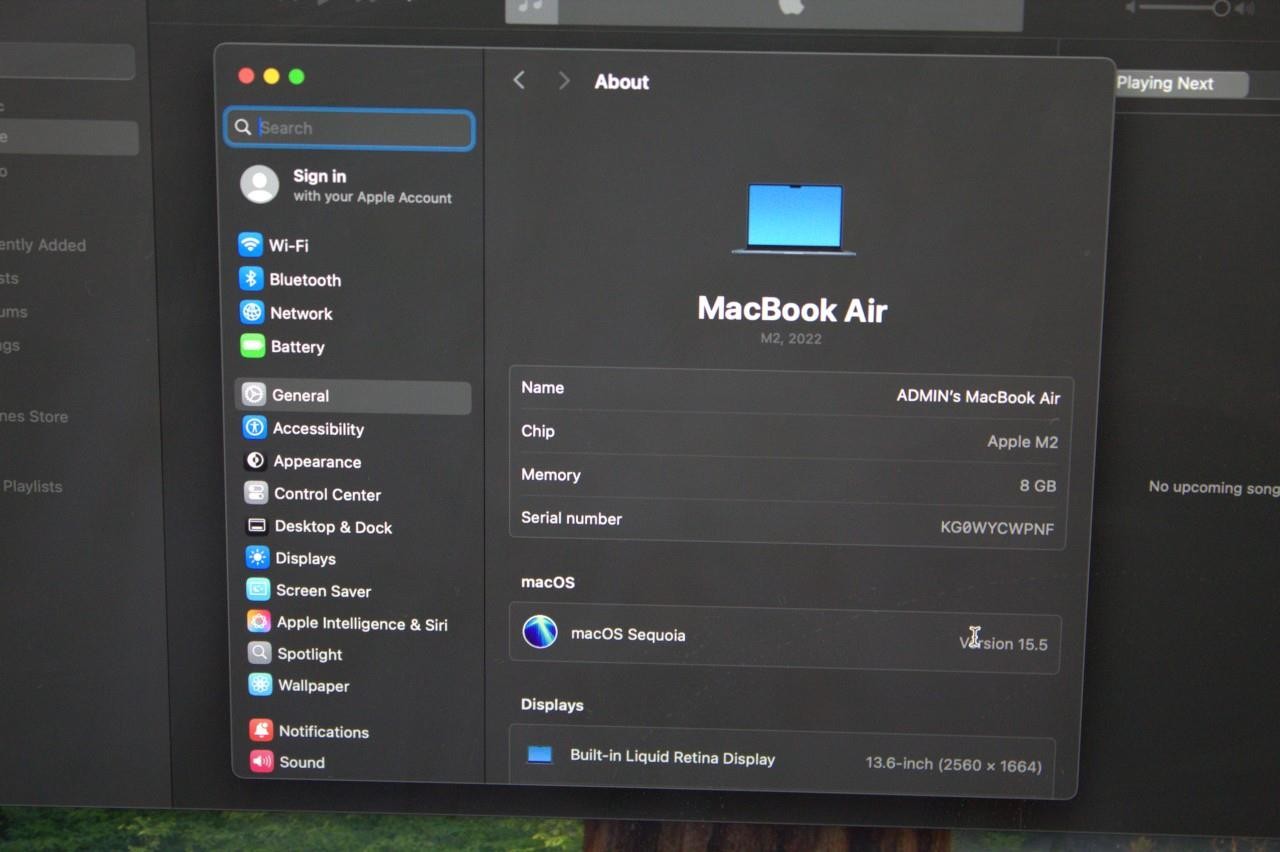The height and width of the screenshot is (852, 1280).
Task: Sign in with your Apple Account
Action: (x=346, y=186)
